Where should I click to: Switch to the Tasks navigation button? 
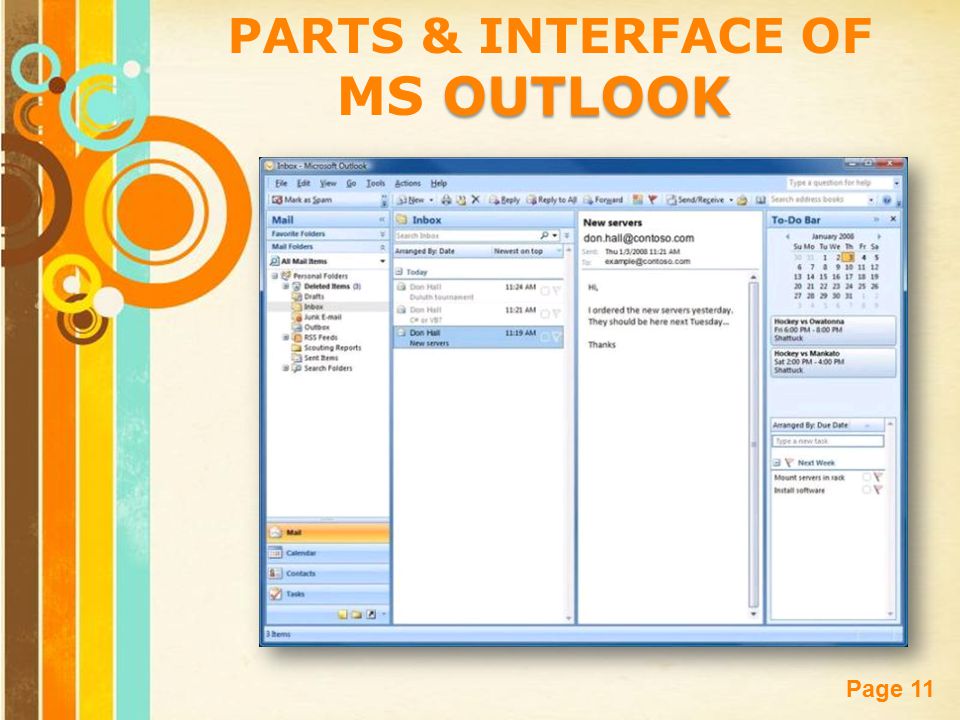(x=328, y=594)
